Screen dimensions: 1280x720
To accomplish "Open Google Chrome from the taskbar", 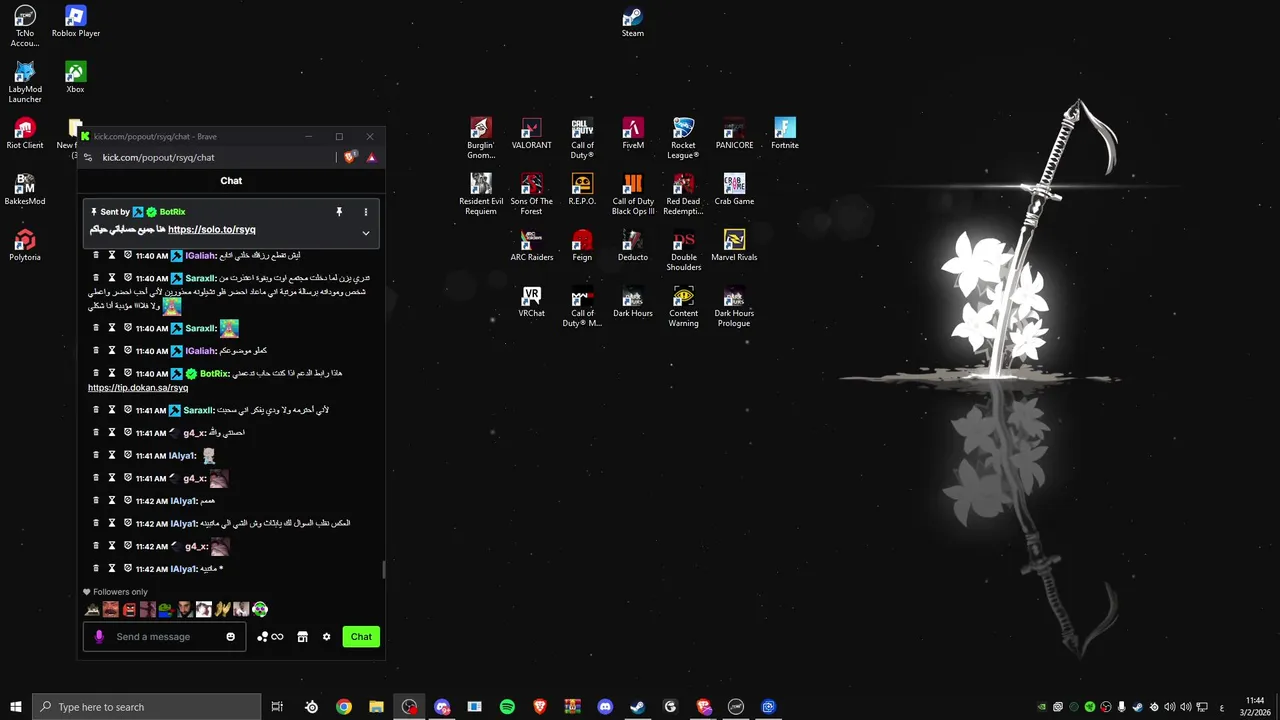I will tap(344, 707).
